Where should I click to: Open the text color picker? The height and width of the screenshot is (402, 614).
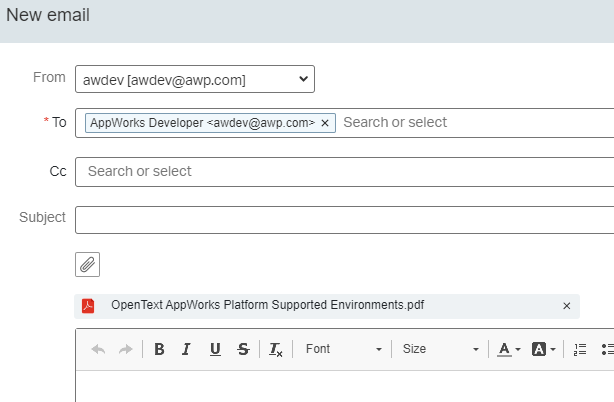(x=509, y=349)
